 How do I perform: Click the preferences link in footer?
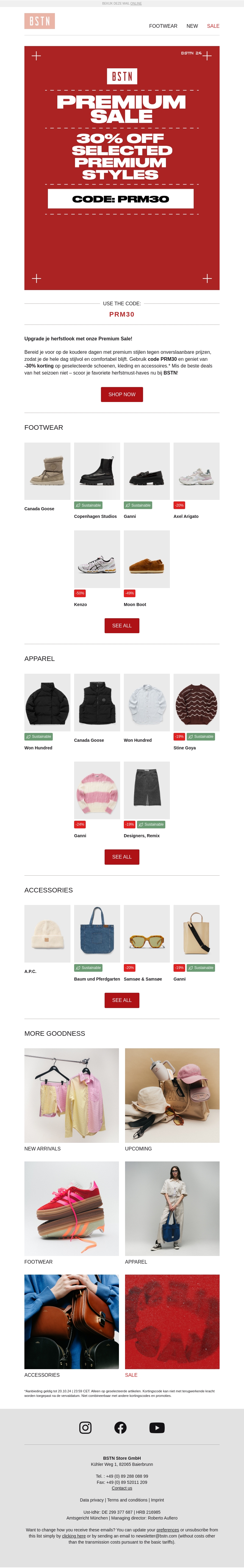(x=168, y=1530)
